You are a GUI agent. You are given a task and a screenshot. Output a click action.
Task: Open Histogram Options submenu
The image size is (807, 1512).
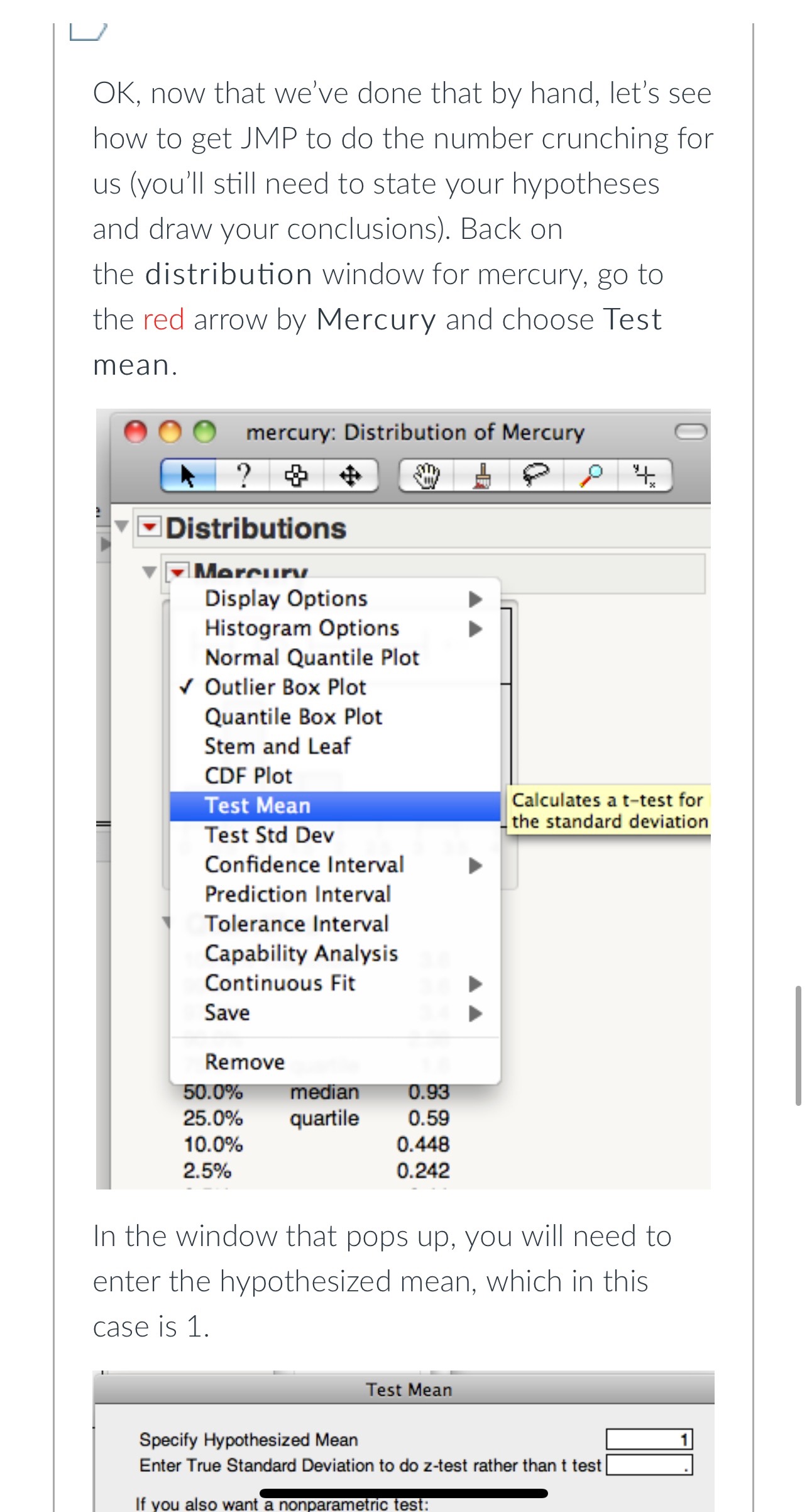(335, 628)
